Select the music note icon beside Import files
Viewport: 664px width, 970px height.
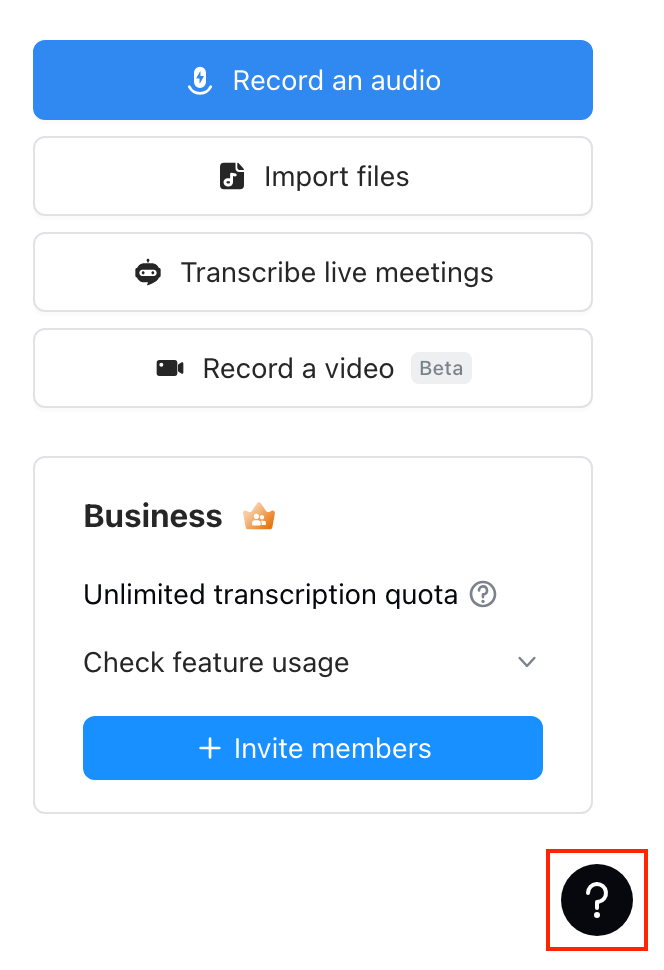pos(231,176)
